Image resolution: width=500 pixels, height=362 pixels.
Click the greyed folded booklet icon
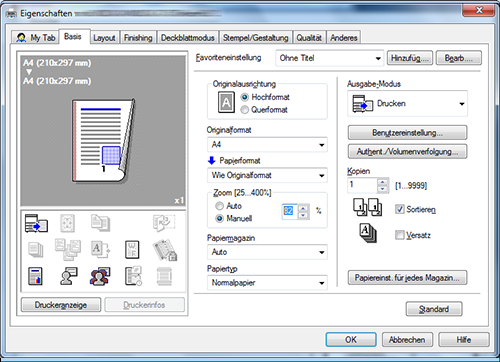(x=164, y=223)
